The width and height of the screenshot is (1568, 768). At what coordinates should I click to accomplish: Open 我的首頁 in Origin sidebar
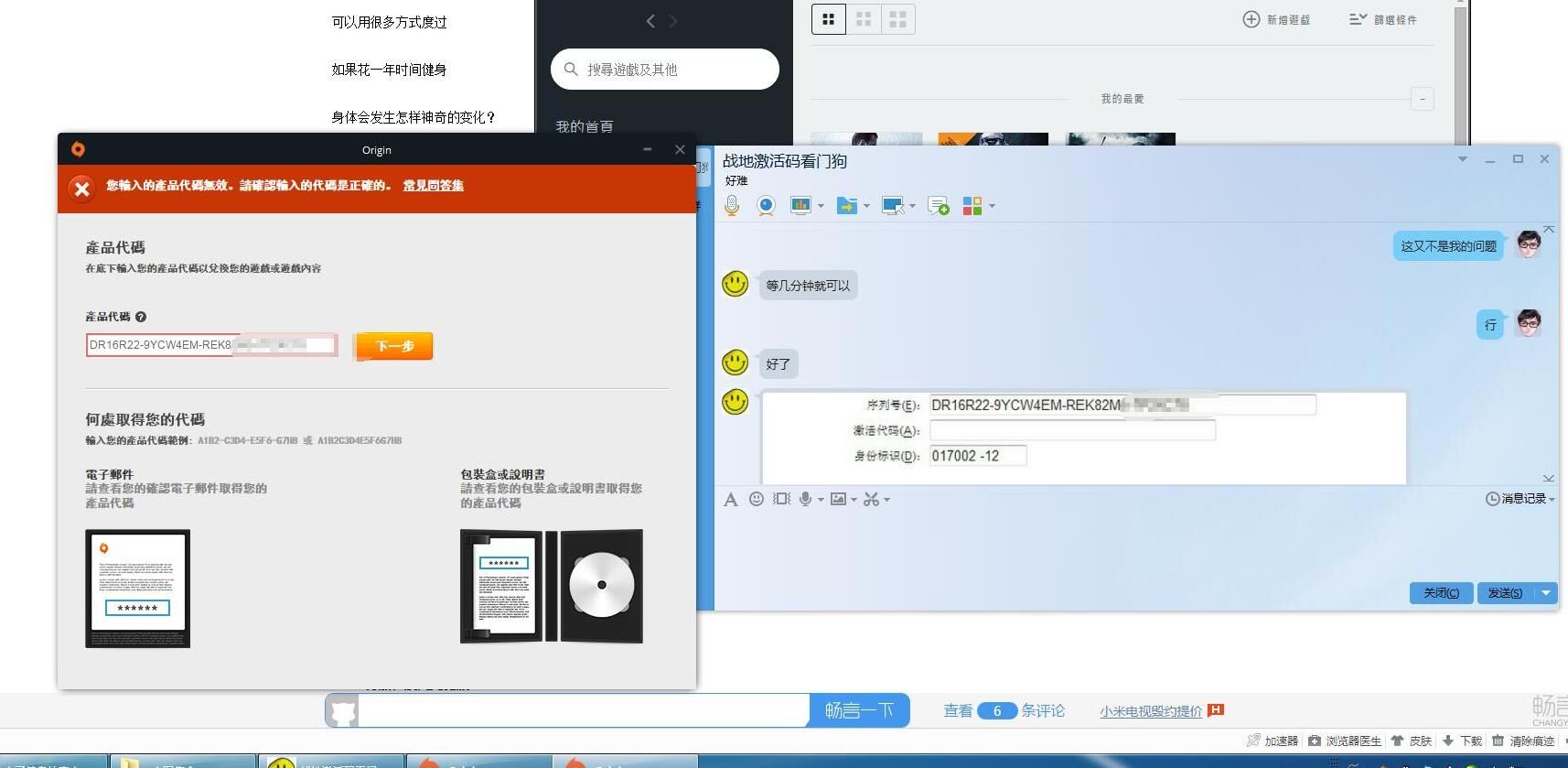click(x=585, y=126)
